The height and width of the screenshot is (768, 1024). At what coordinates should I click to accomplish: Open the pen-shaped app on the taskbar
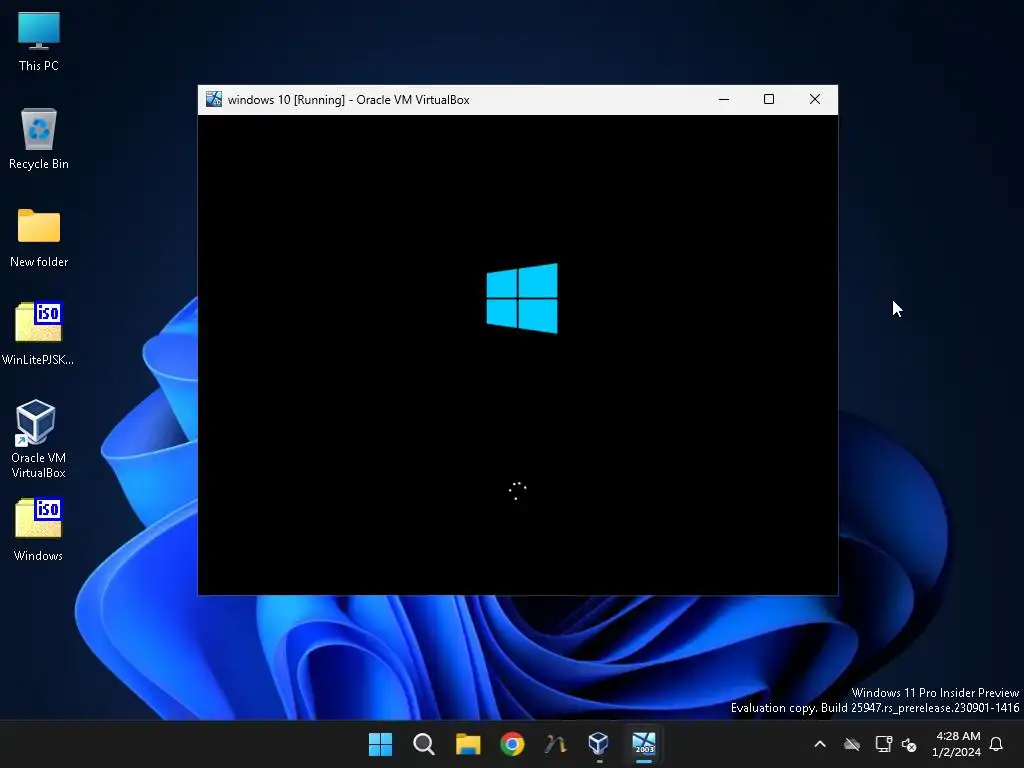coord(555,743)
